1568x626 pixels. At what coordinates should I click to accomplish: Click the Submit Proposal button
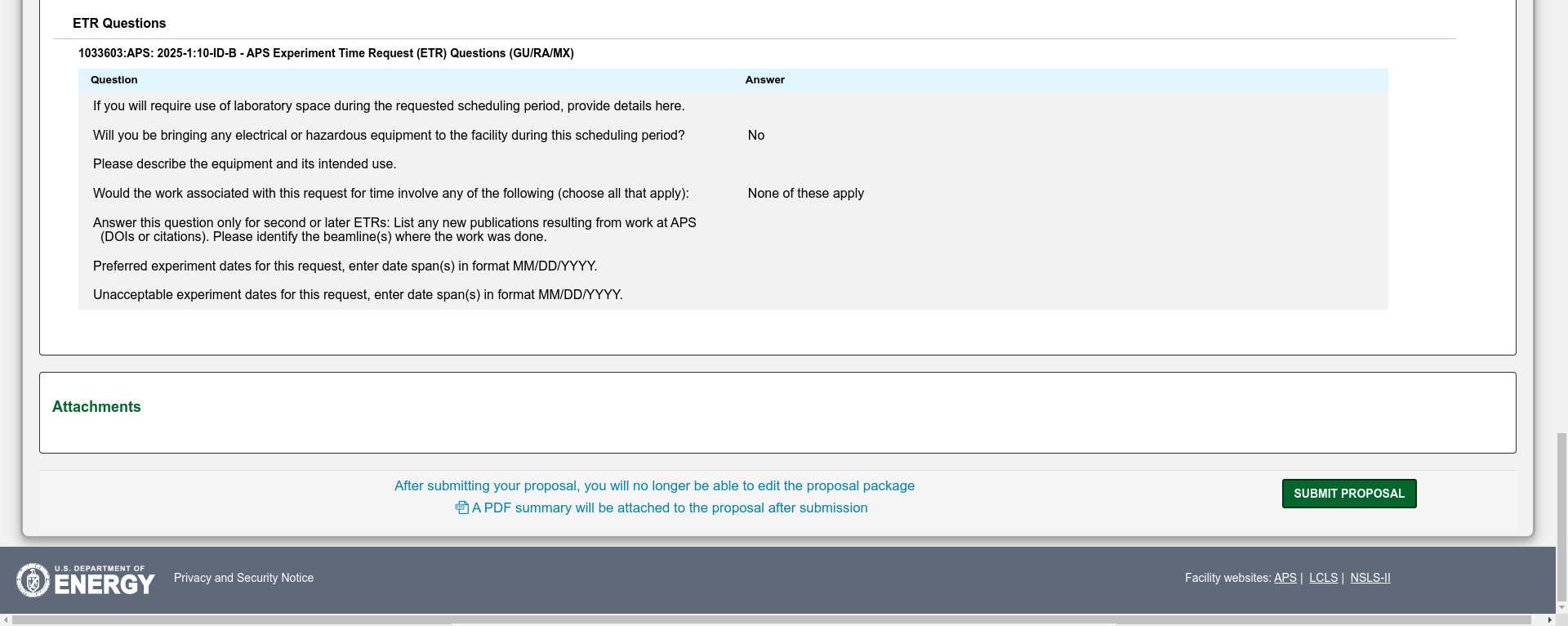[x=1348, y=494]
